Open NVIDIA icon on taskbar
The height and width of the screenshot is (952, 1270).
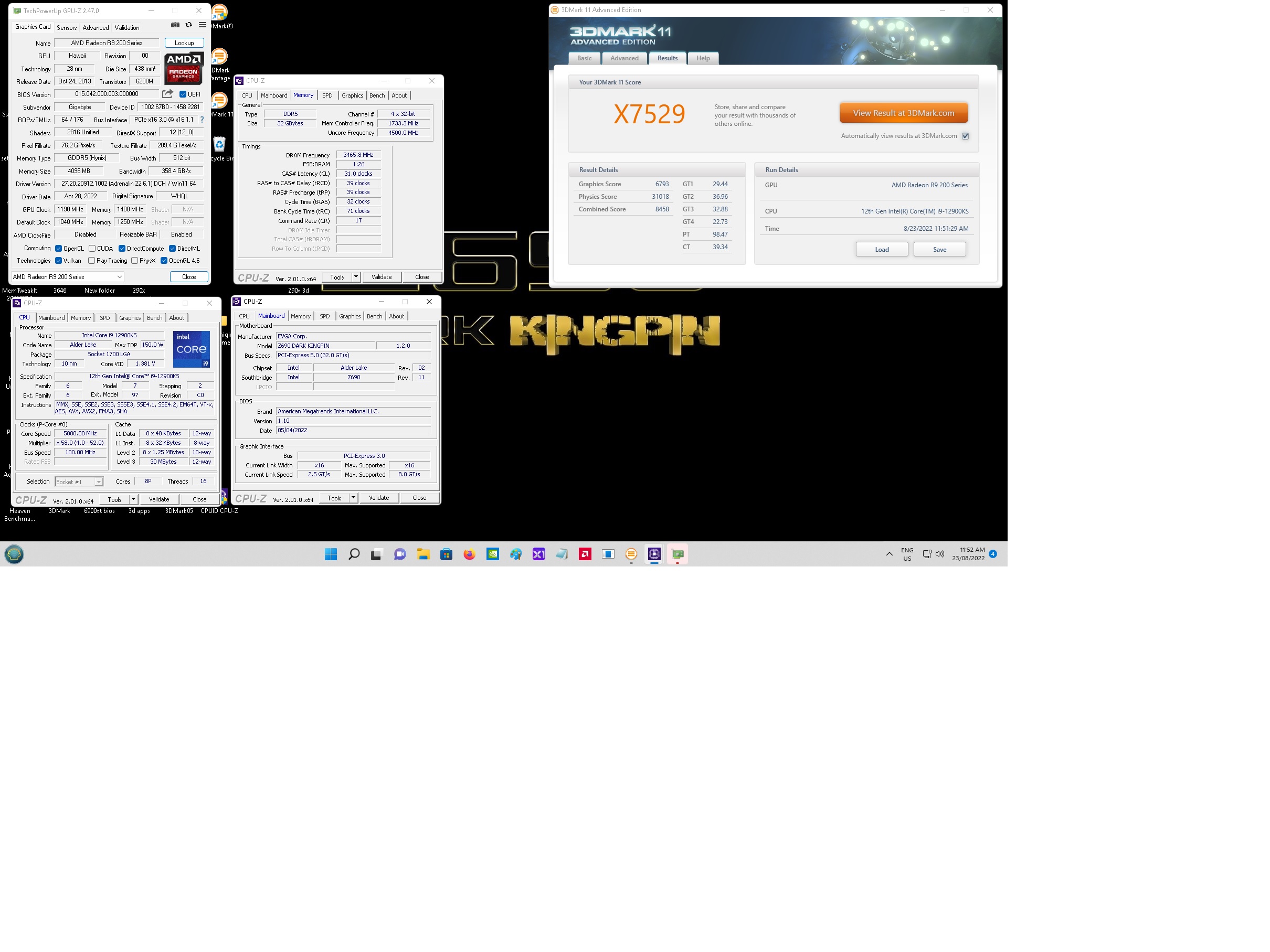click(493, 554)
